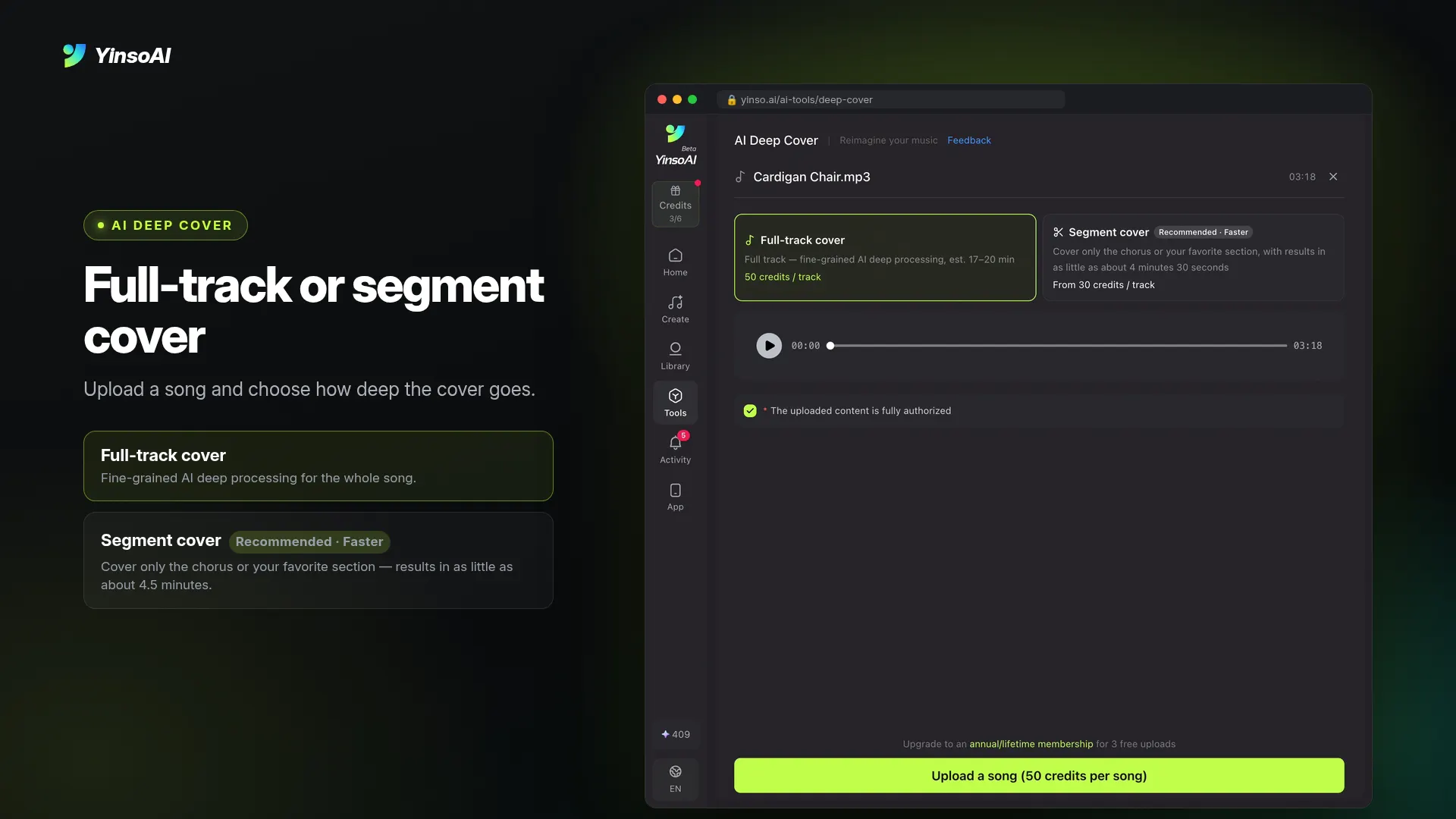Click the 'AI Deep Cover' page title

coord(776,140)
